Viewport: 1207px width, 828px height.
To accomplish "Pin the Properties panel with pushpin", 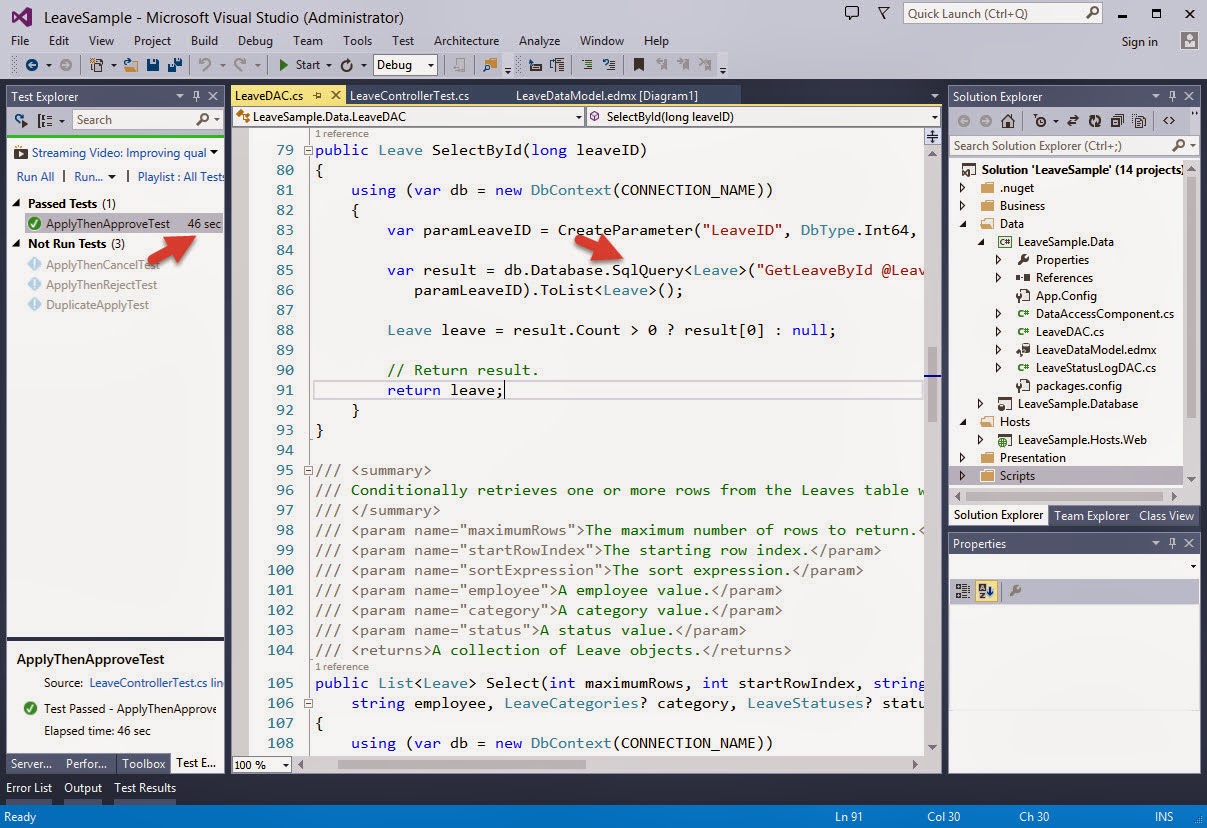I will 1172,543.
